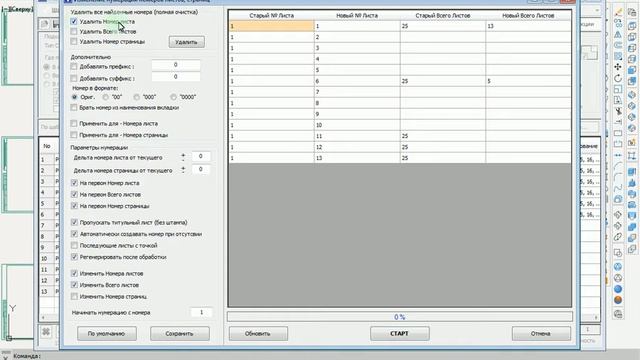The width and height of the screenshot is (640, 360).
Task: Click the По умолчанию button
Action: pyautogui.click(x=107, y=333)
